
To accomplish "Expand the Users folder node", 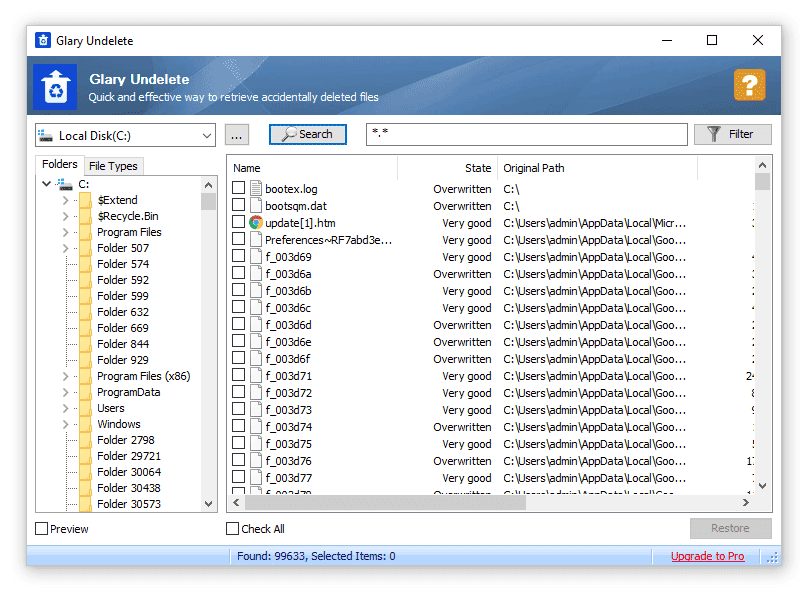I will pos(65,408).
